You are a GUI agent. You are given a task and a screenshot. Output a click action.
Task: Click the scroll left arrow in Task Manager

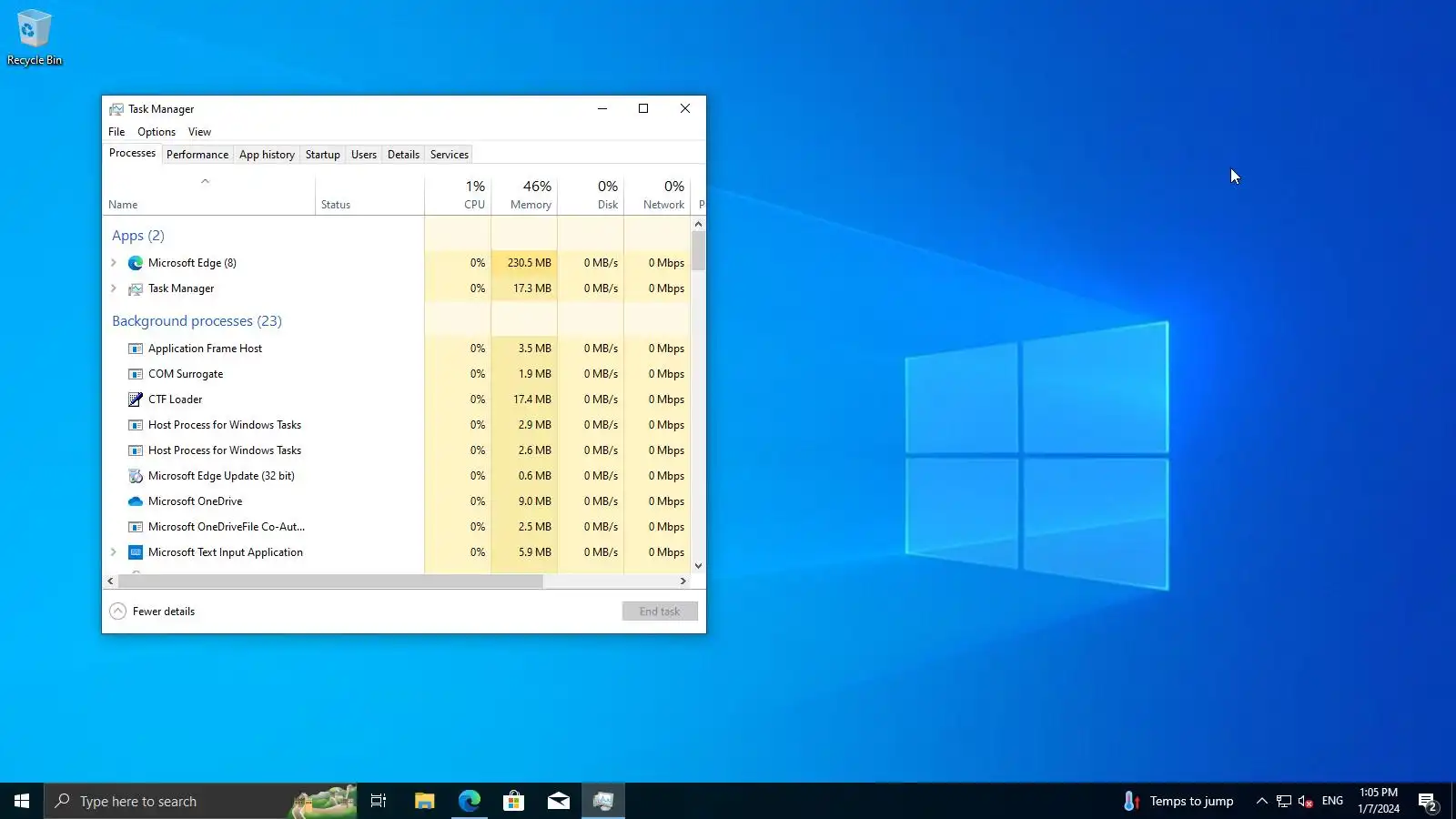click(x=111, y=581)
